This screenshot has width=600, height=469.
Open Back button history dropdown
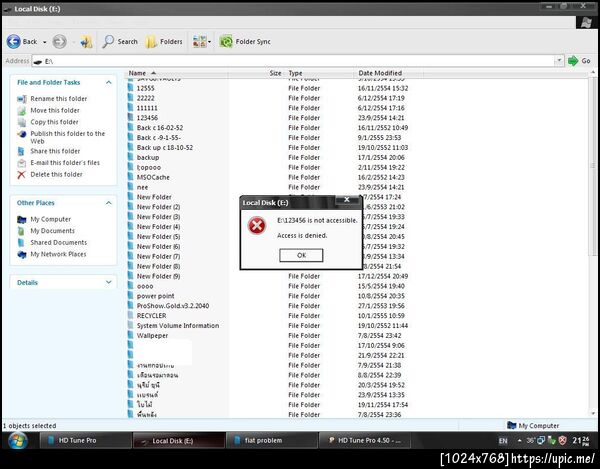44,42
